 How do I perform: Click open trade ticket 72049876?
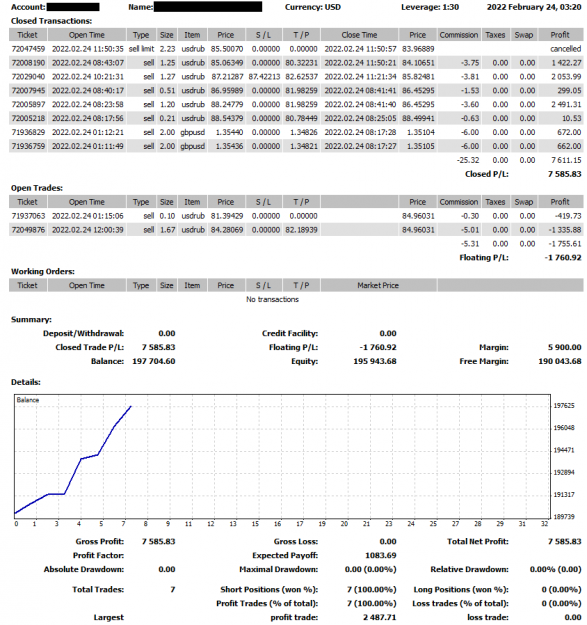(x=28, y=230)
